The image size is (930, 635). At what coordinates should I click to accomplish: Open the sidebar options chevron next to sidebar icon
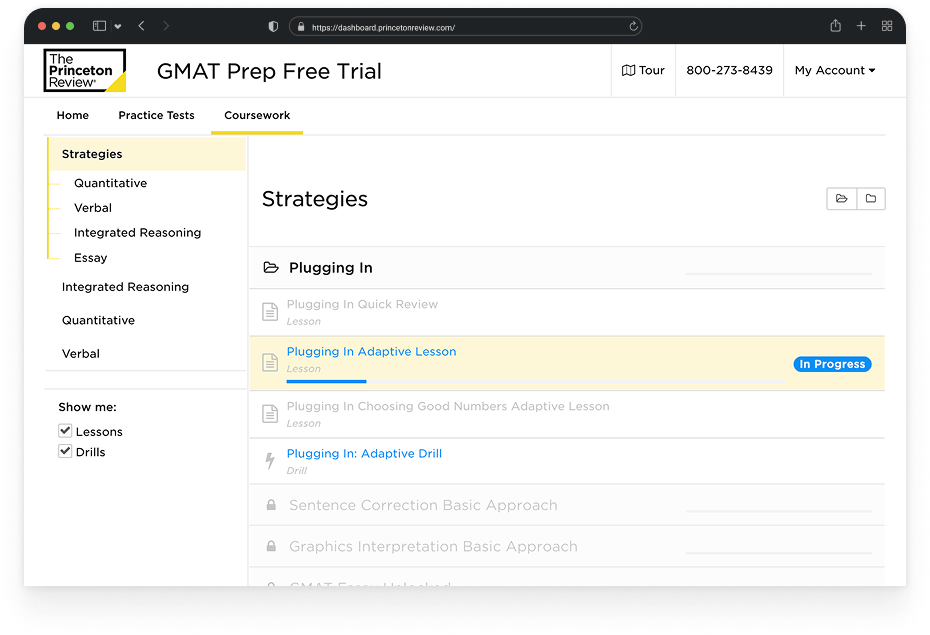point(119,26)
